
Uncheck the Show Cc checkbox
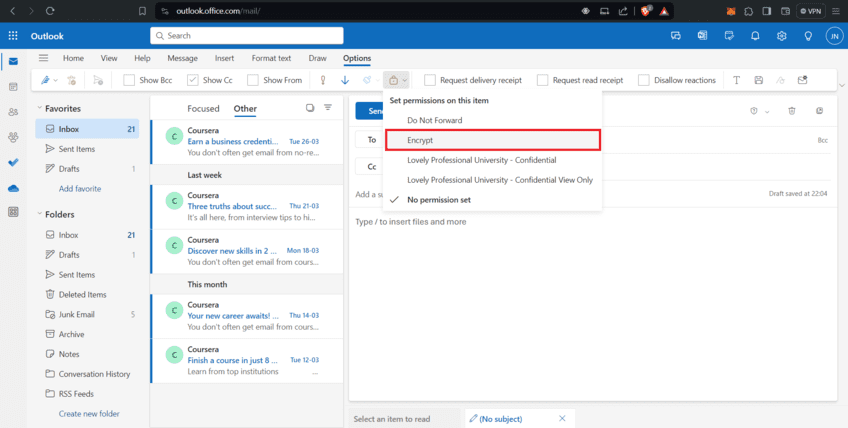pos(193,80)
